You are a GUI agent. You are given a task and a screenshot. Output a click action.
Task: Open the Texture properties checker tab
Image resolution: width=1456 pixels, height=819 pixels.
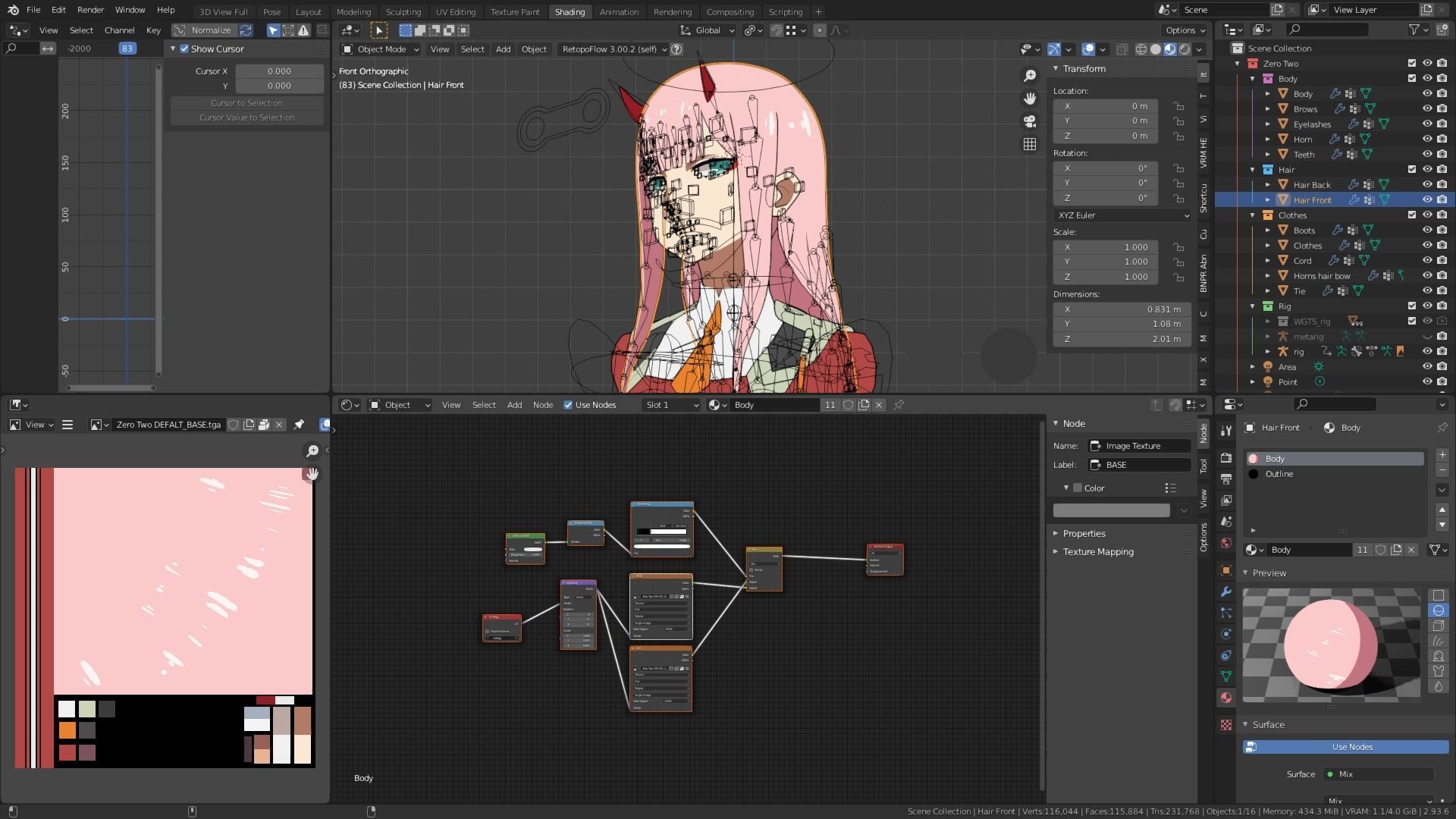[1225, 725]
